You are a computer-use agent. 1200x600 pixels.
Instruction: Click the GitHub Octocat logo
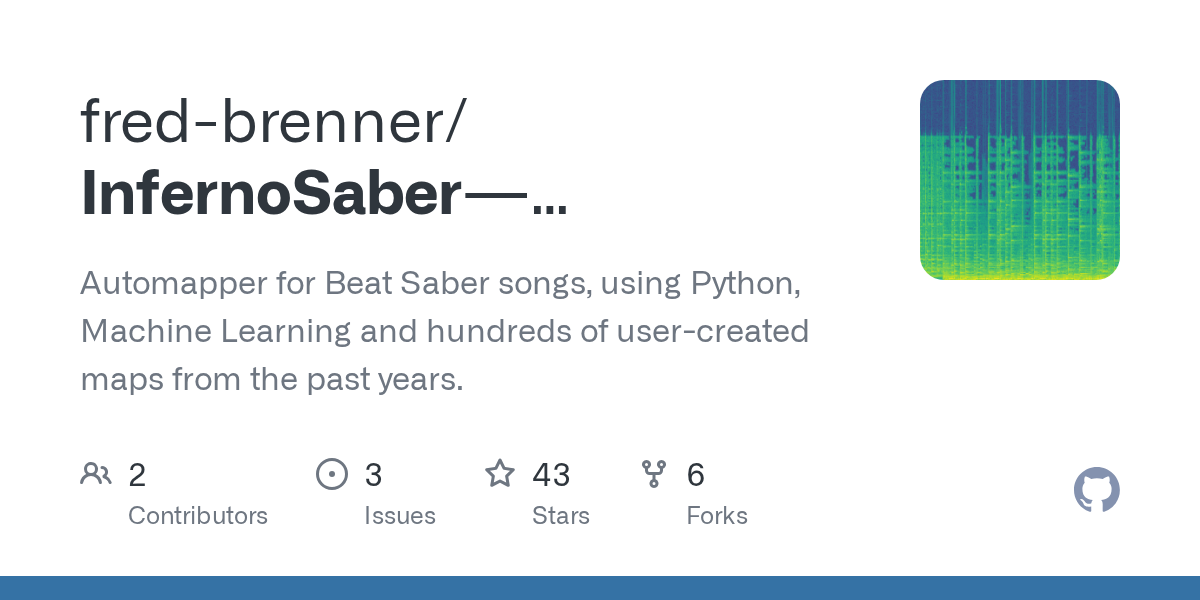pyautogui.click(x=1096, y=490)
